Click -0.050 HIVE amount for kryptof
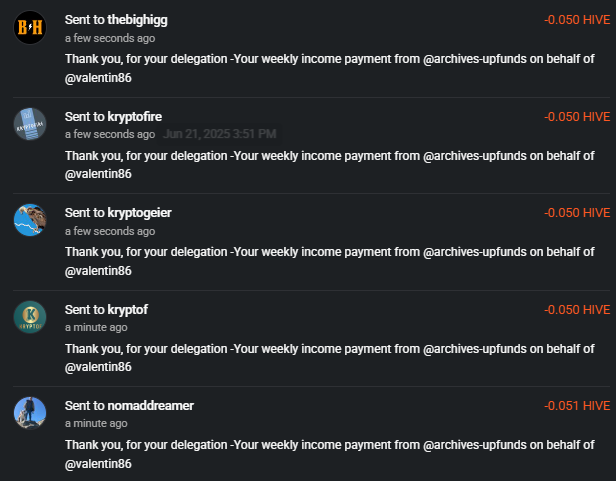 (x=577, y=310)
